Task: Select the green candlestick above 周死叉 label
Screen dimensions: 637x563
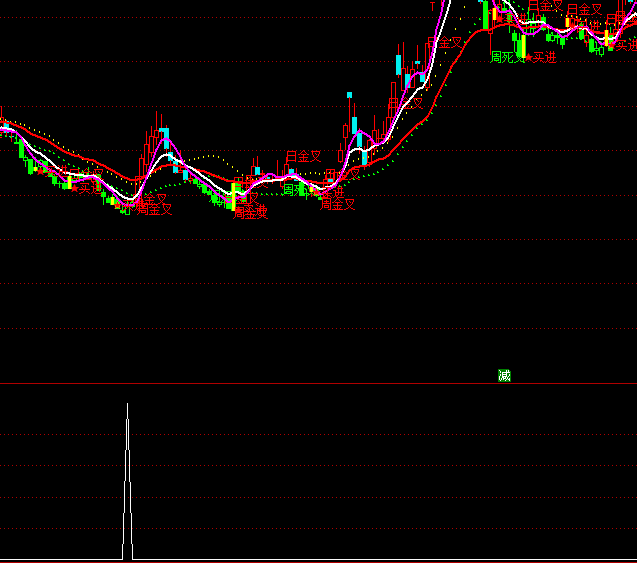Action: click(x=520, y=45)
